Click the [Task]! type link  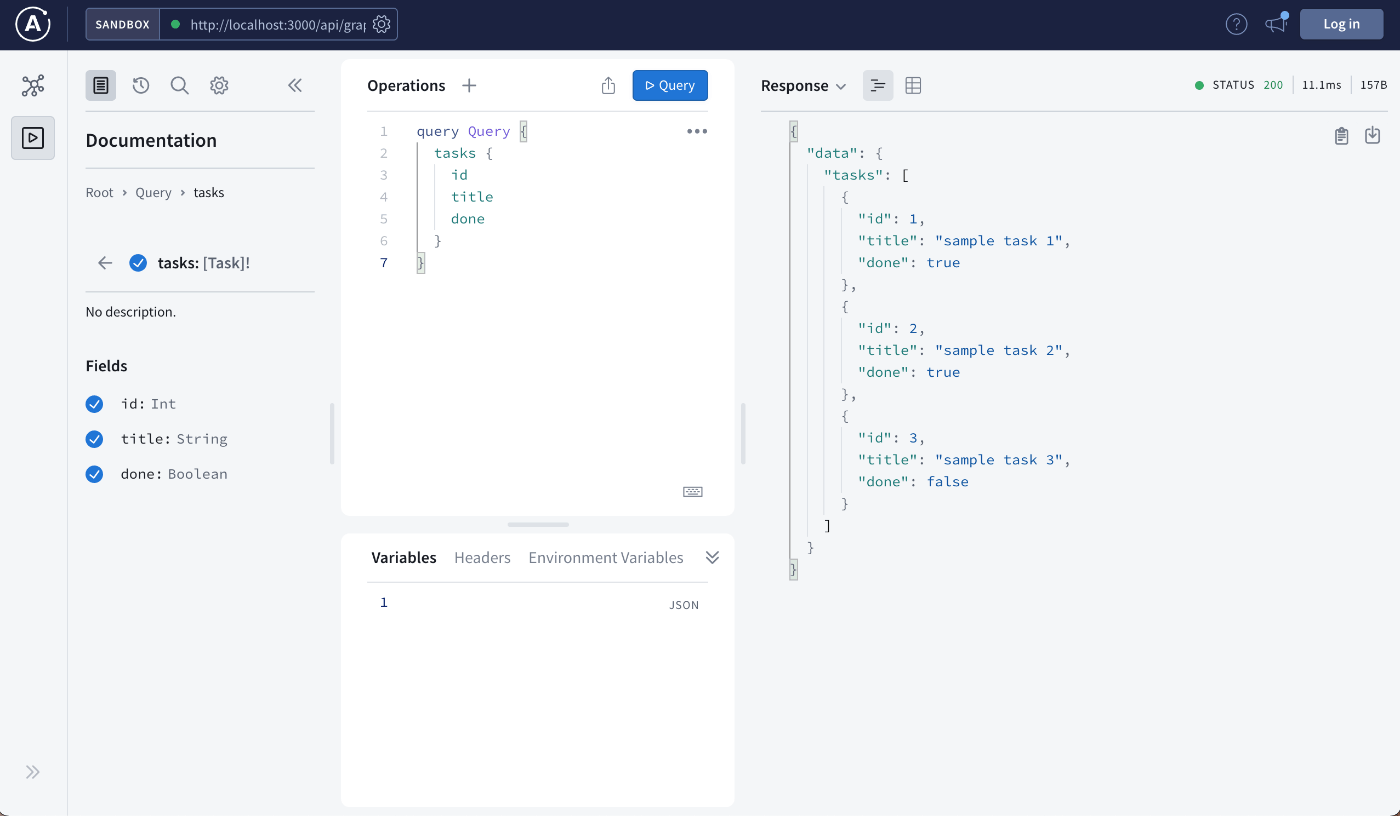point(226,263)
